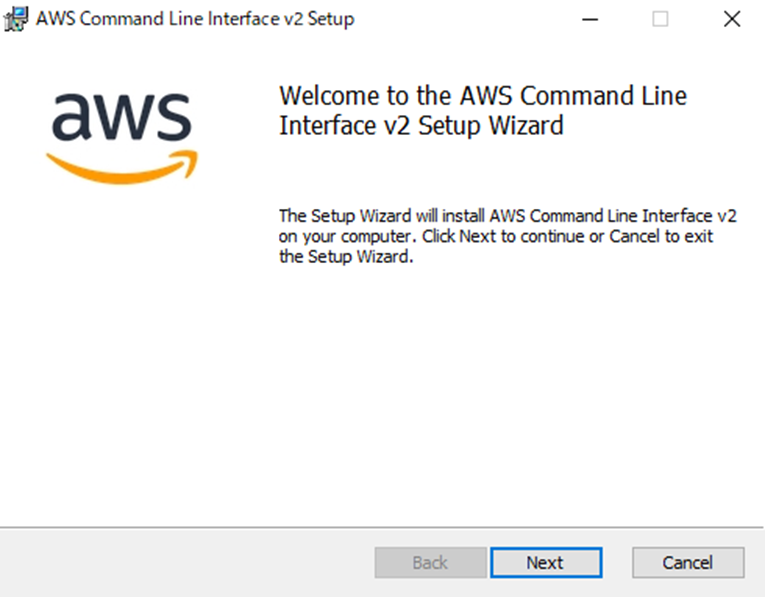Viewport: 765px width, 597px height.
Task: Click "the Setup Wizard." last description line
Action: (346, 257)
